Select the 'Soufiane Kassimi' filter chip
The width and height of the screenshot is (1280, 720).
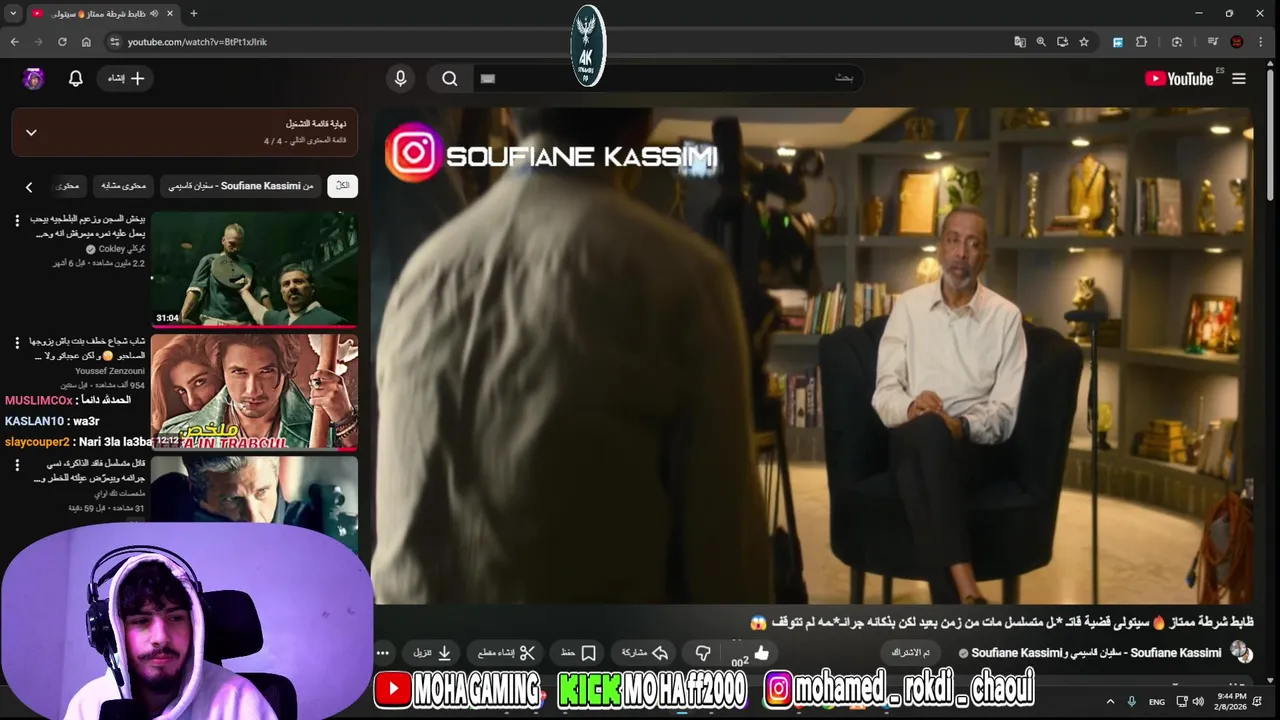[241, 186]
